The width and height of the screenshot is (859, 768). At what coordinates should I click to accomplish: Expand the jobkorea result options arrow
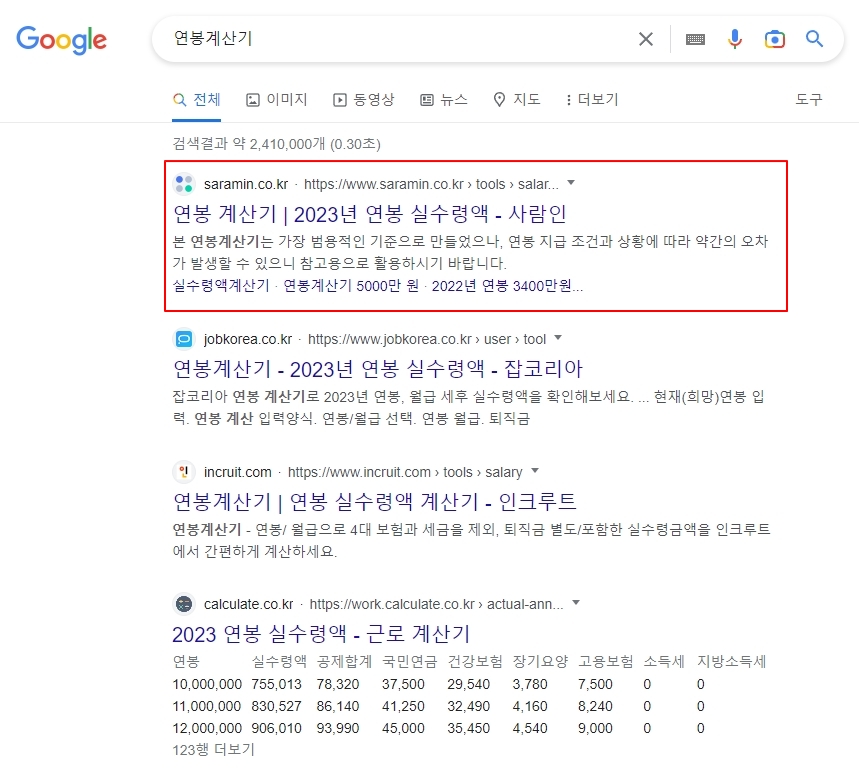click(x=558, y=337)
